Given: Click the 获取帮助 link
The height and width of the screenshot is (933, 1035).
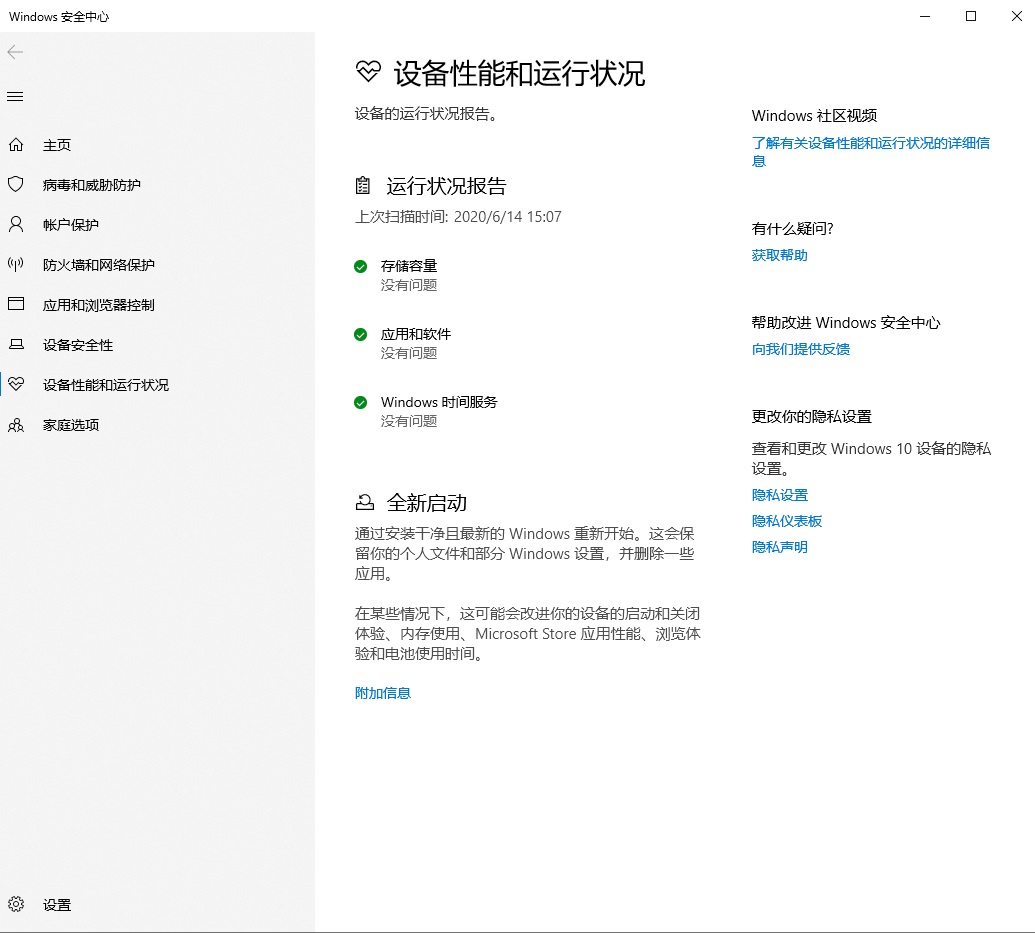Looking at the screenshot, I should point(779,255).
